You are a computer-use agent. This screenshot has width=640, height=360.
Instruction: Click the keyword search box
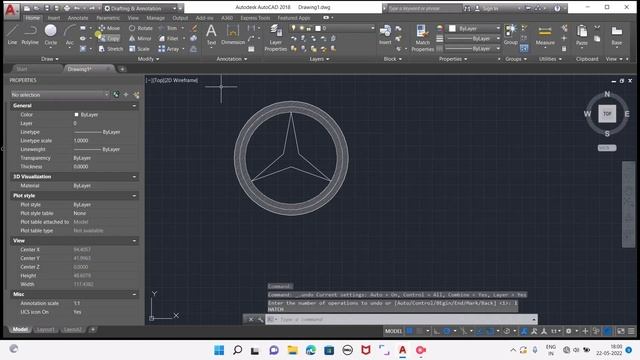click(x=424, y=8)
